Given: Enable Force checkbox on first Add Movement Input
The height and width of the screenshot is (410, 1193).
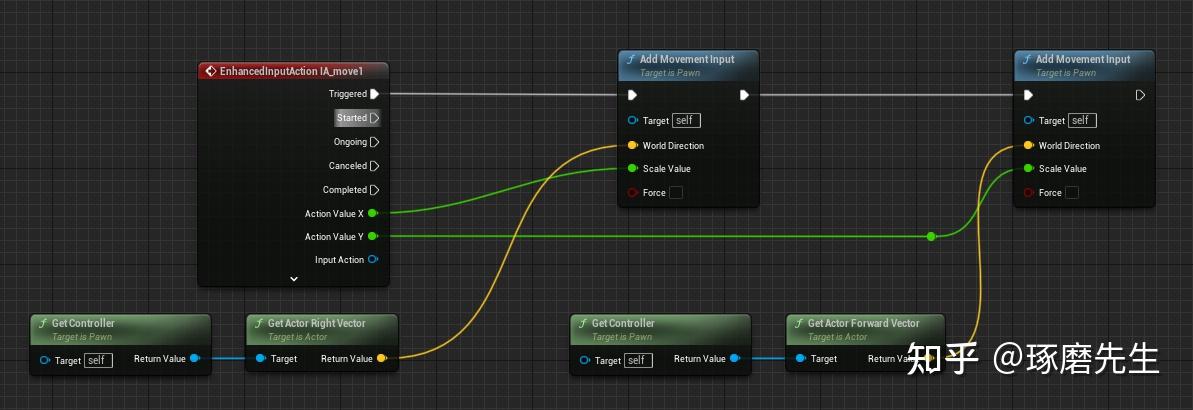Looking at the screenshot, I should click(x=676, y=193).
